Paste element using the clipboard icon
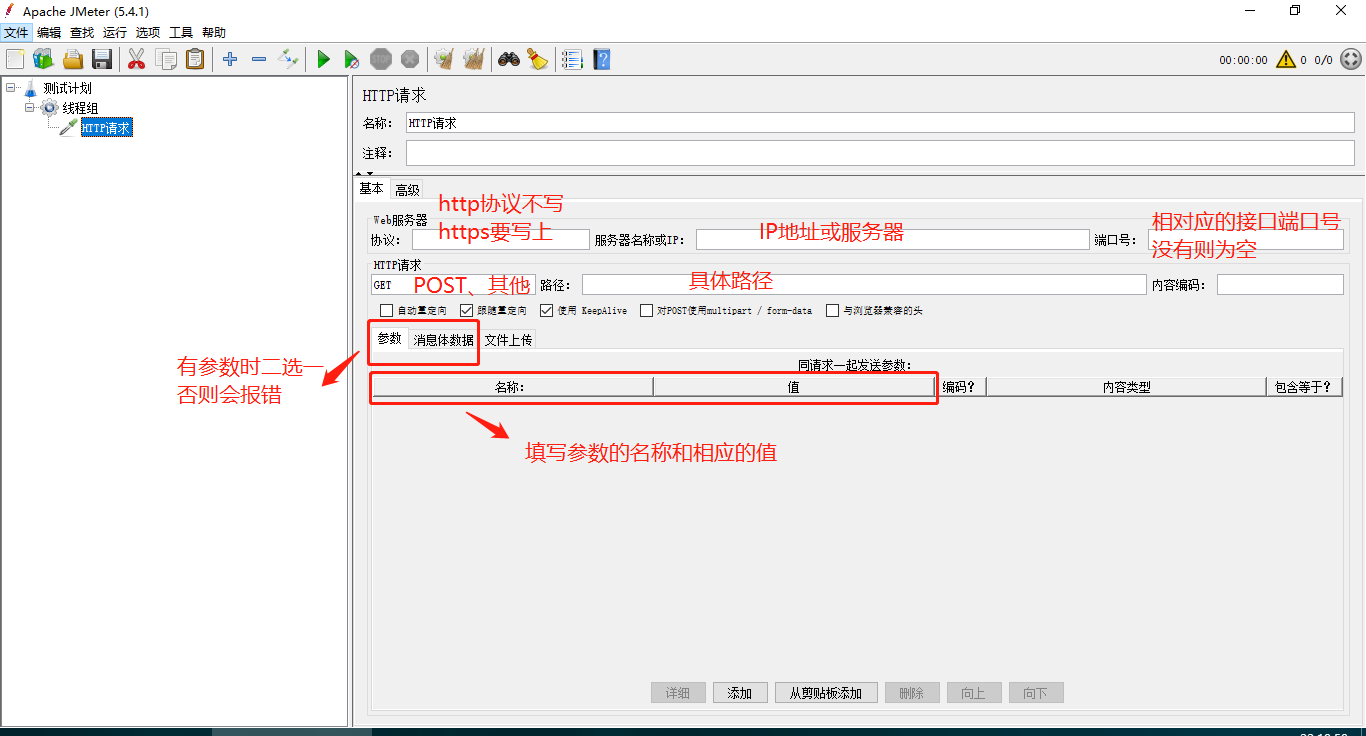This screenshot has height=736, width=1366. pyautogui.click(x=195, y=59)
